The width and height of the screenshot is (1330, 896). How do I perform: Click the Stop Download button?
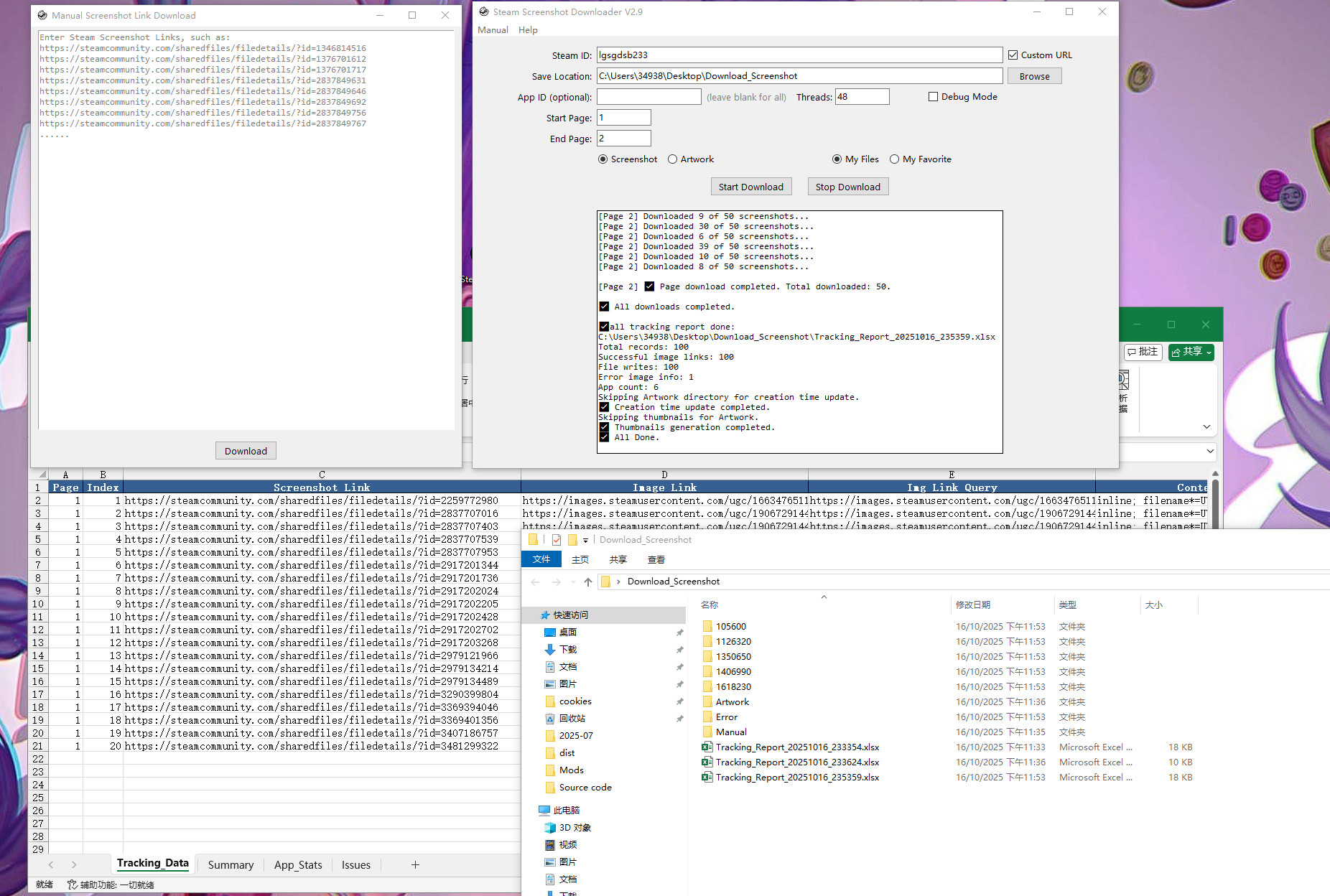(847, 187)
